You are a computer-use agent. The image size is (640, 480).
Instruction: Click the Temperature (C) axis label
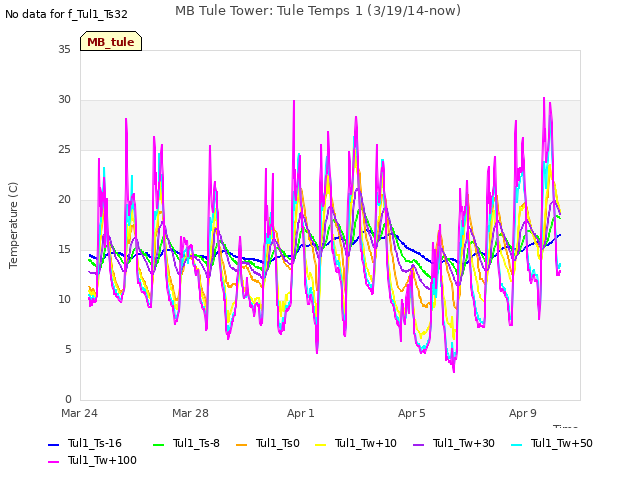tap(13, 225)
